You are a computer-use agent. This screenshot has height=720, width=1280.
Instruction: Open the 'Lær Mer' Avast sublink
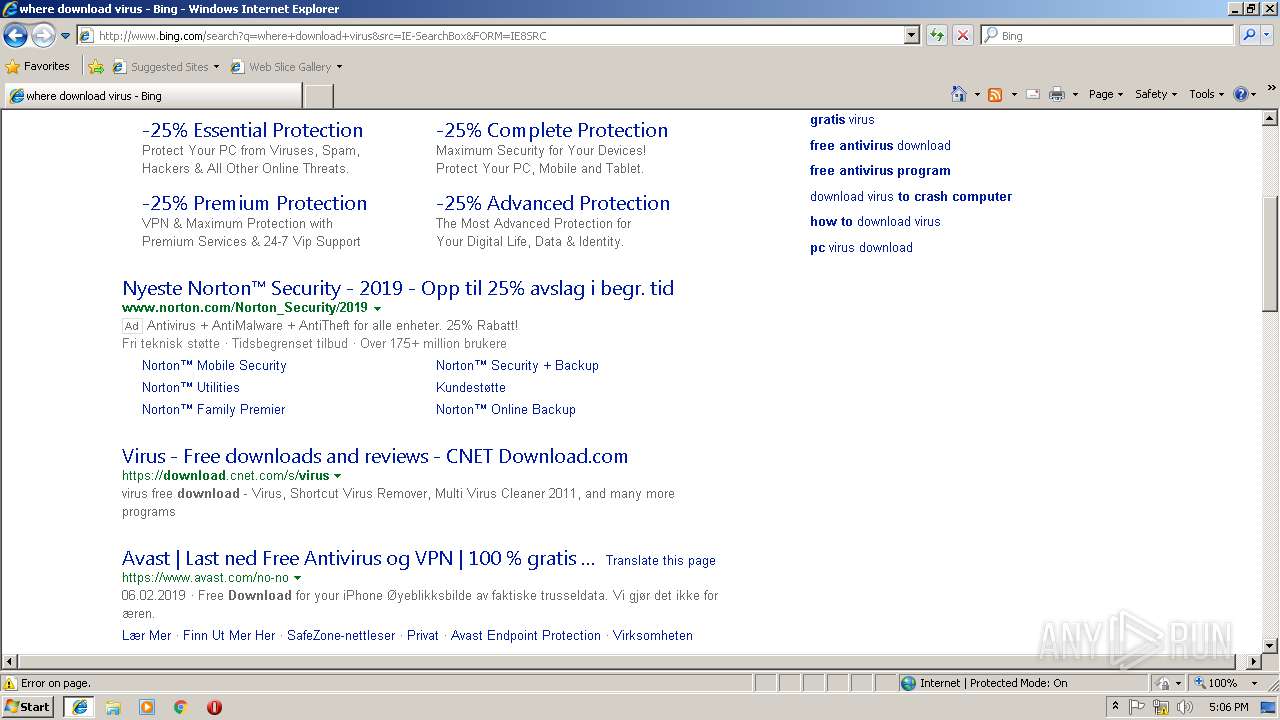pos(146,636)
